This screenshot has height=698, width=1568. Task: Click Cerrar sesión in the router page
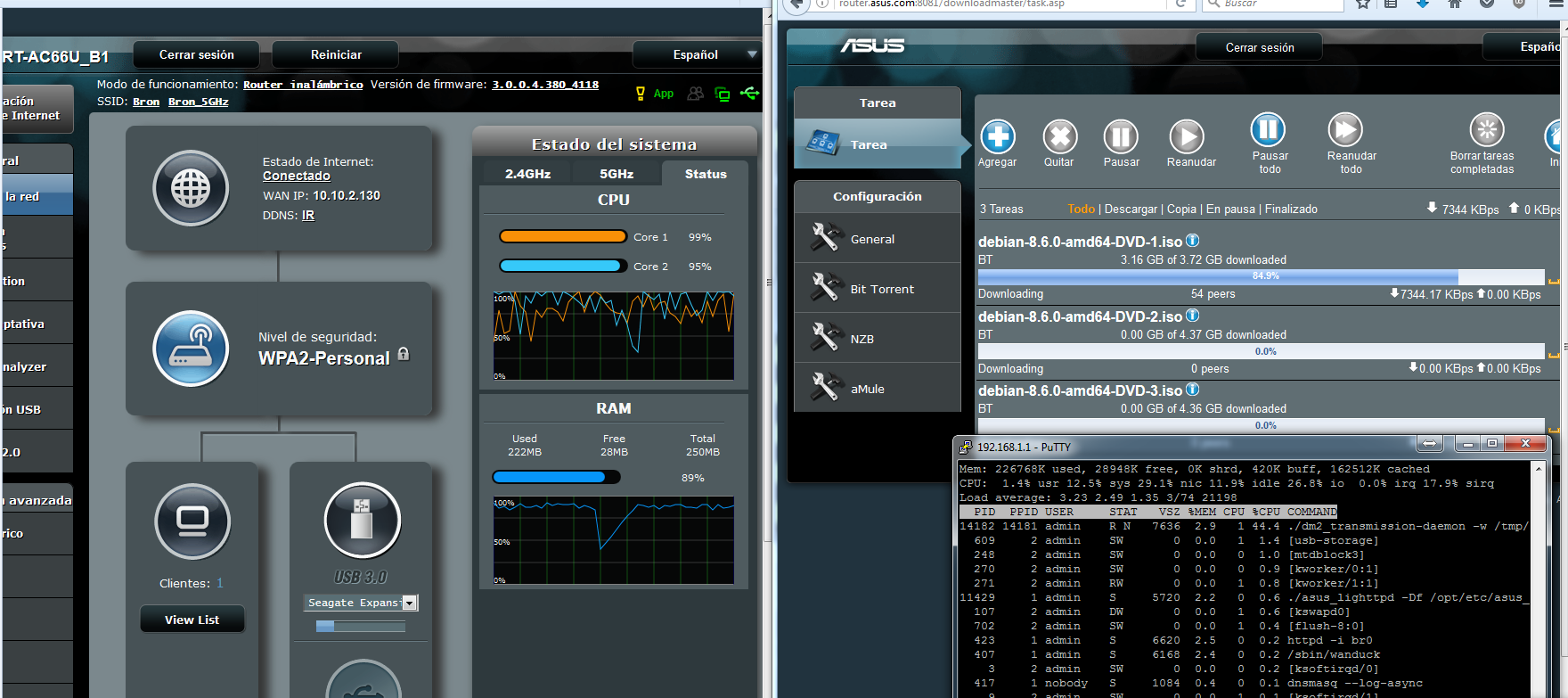[x=197, y=54]
